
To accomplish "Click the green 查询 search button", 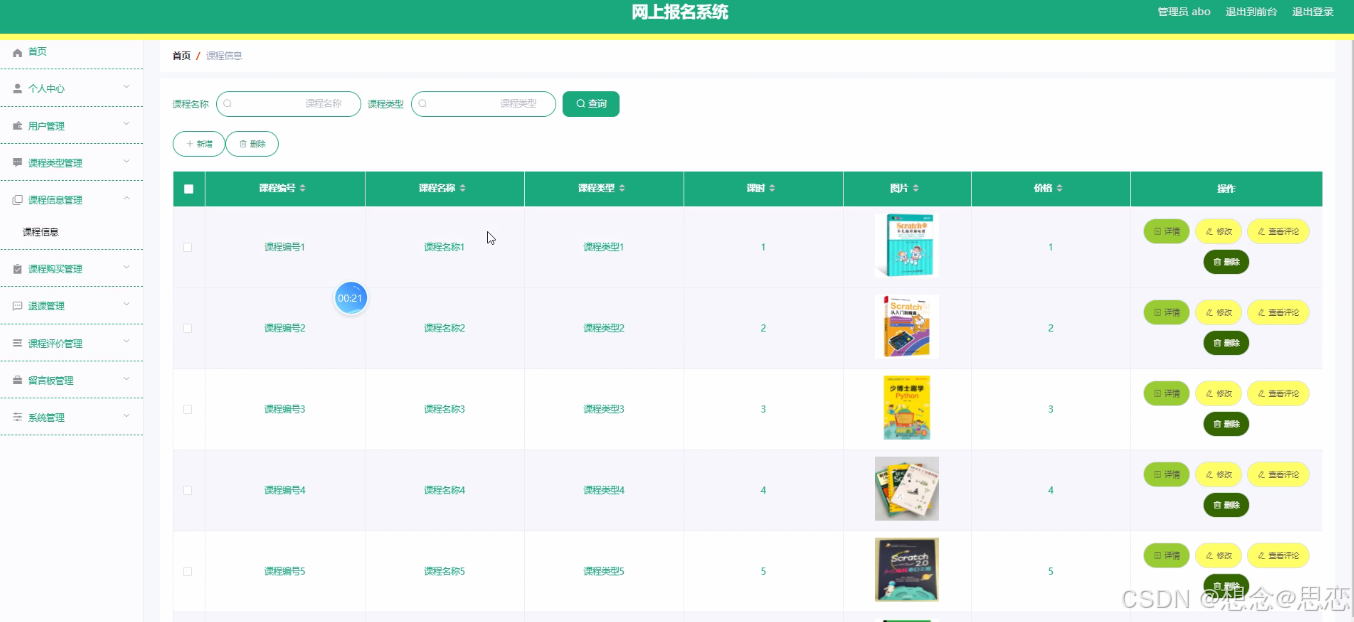I will (x=590, y=103).
